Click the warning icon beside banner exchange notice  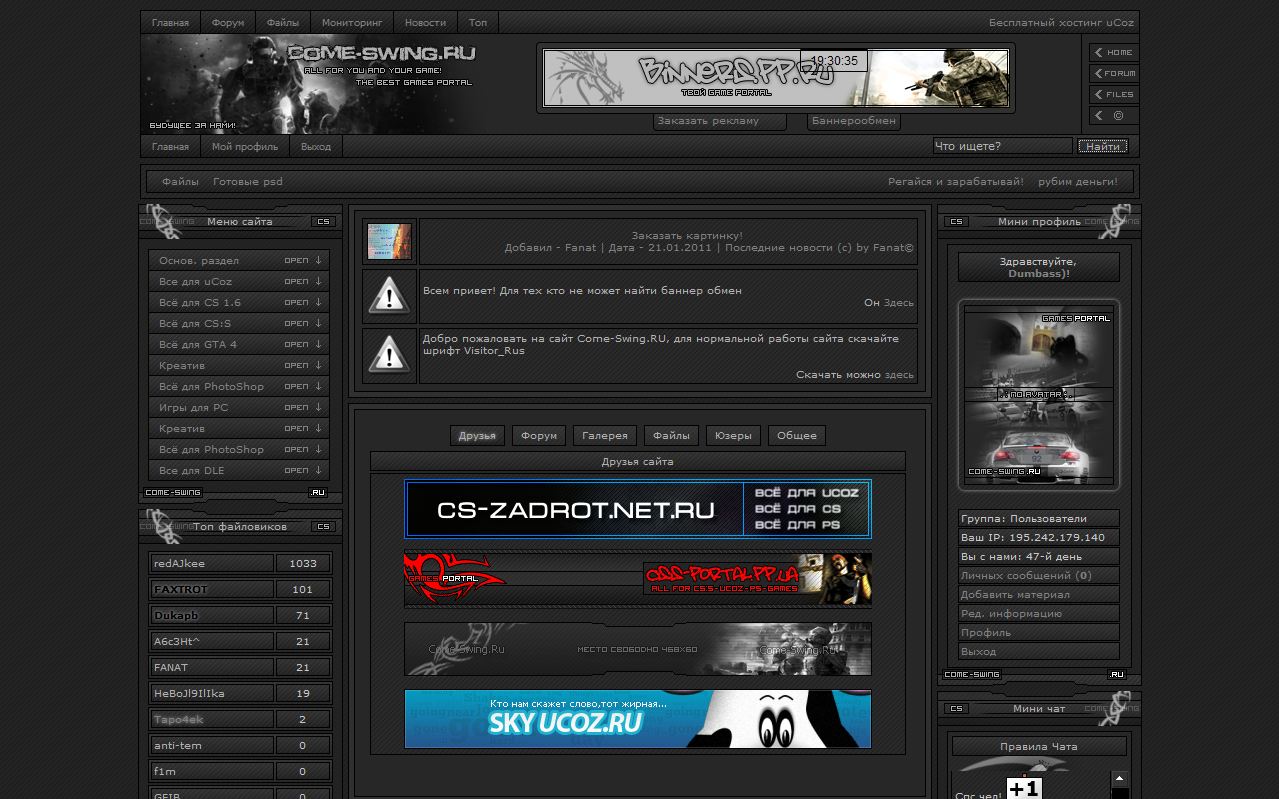[x=389, y=296]
